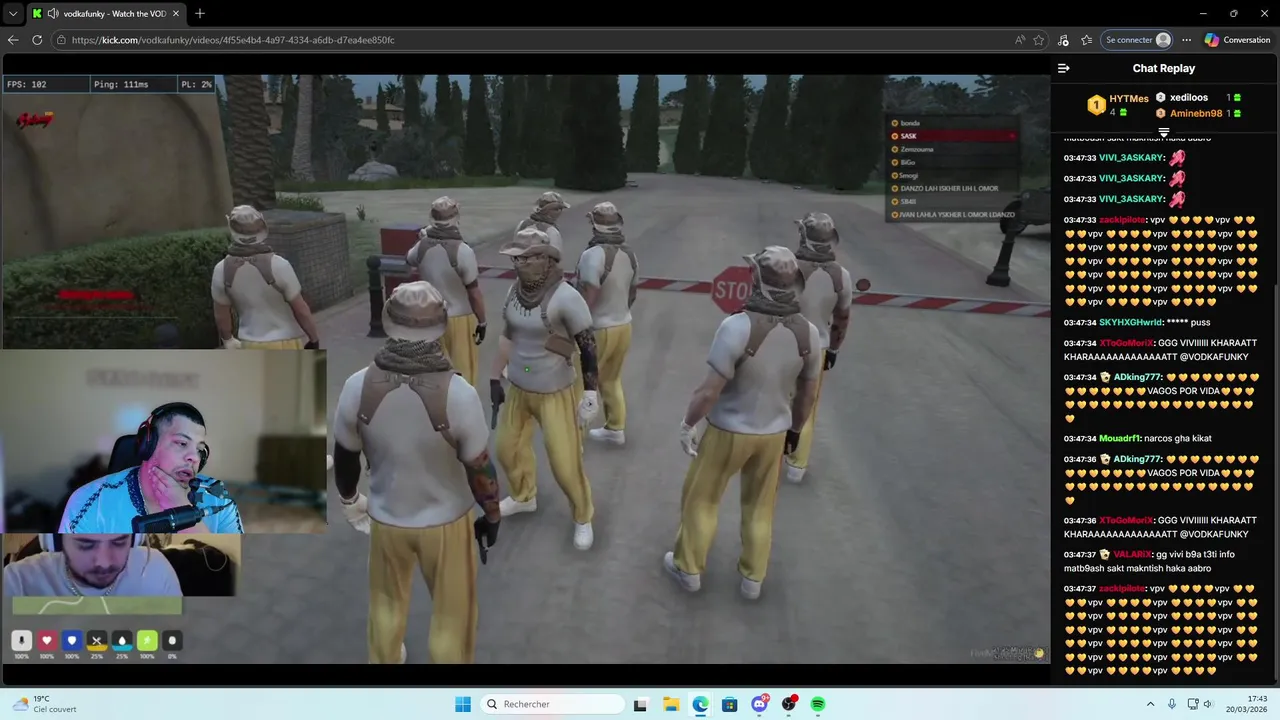This screenshot has width=1280, height=720.
Task: Open the browser extensions icon
Action: 1063,40
